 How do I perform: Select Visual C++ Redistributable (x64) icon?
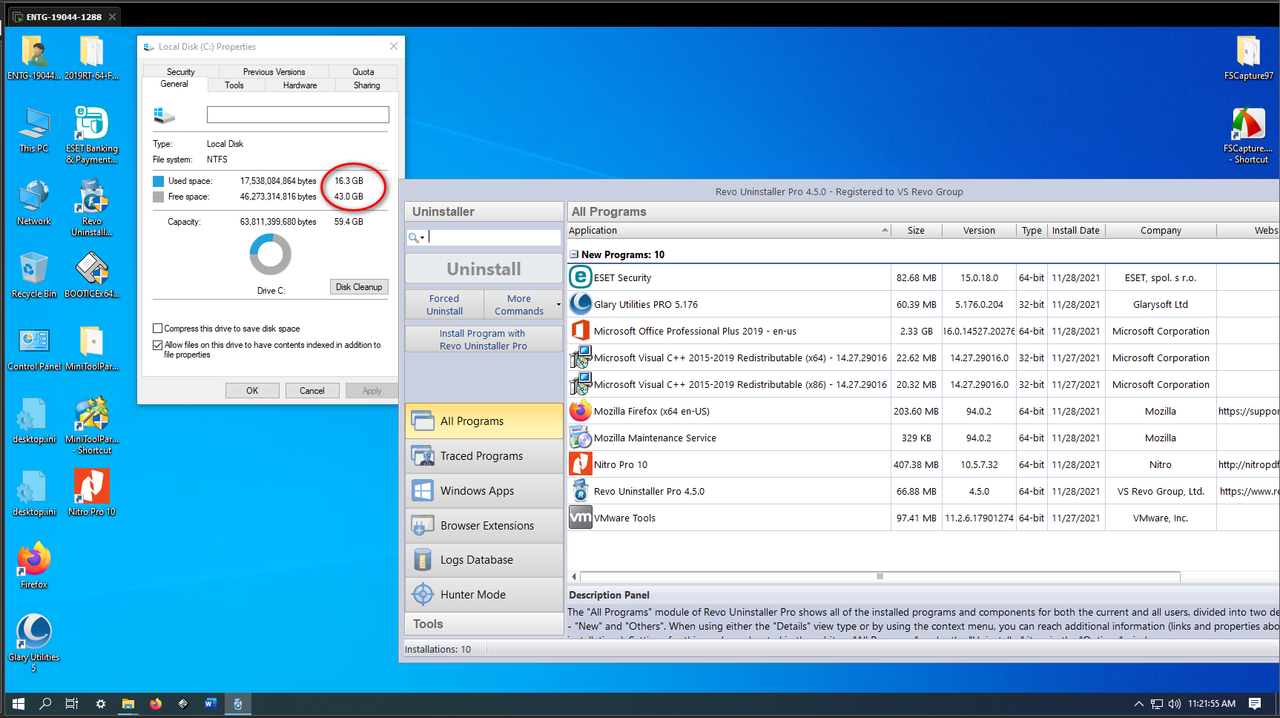[x=580, y=357]
